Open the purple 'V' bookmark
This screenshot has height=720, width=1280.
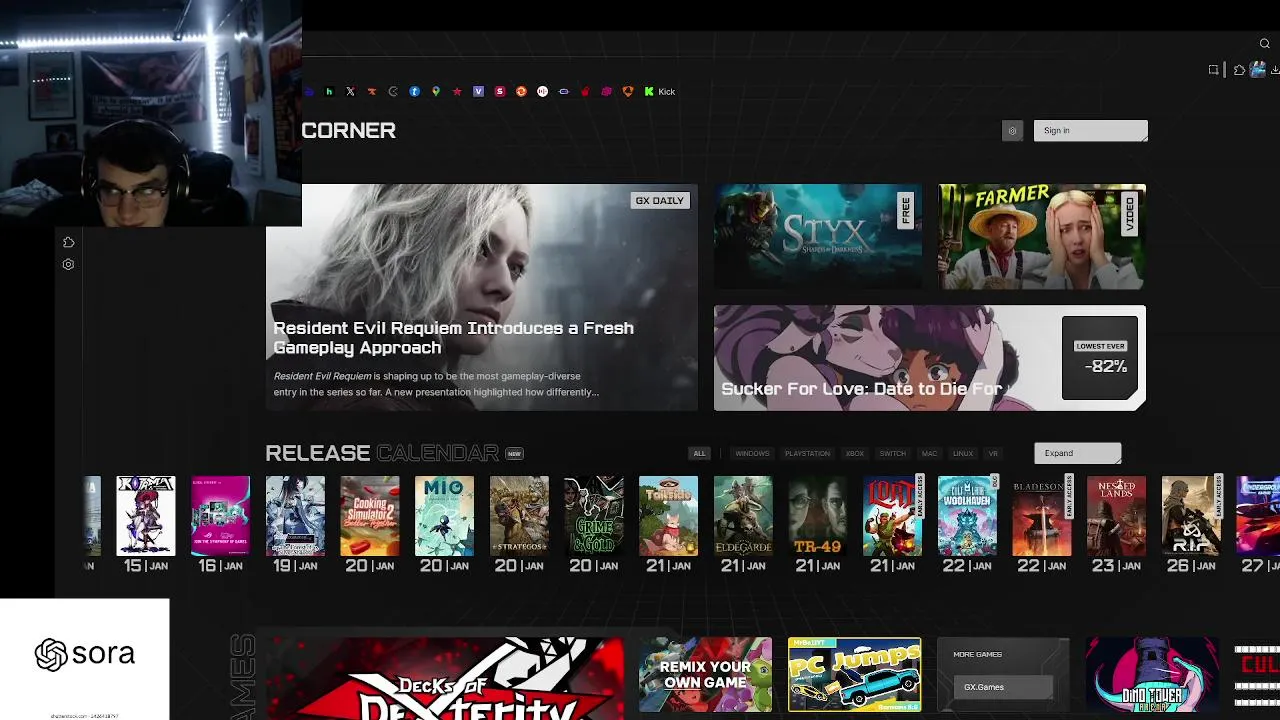478,91
